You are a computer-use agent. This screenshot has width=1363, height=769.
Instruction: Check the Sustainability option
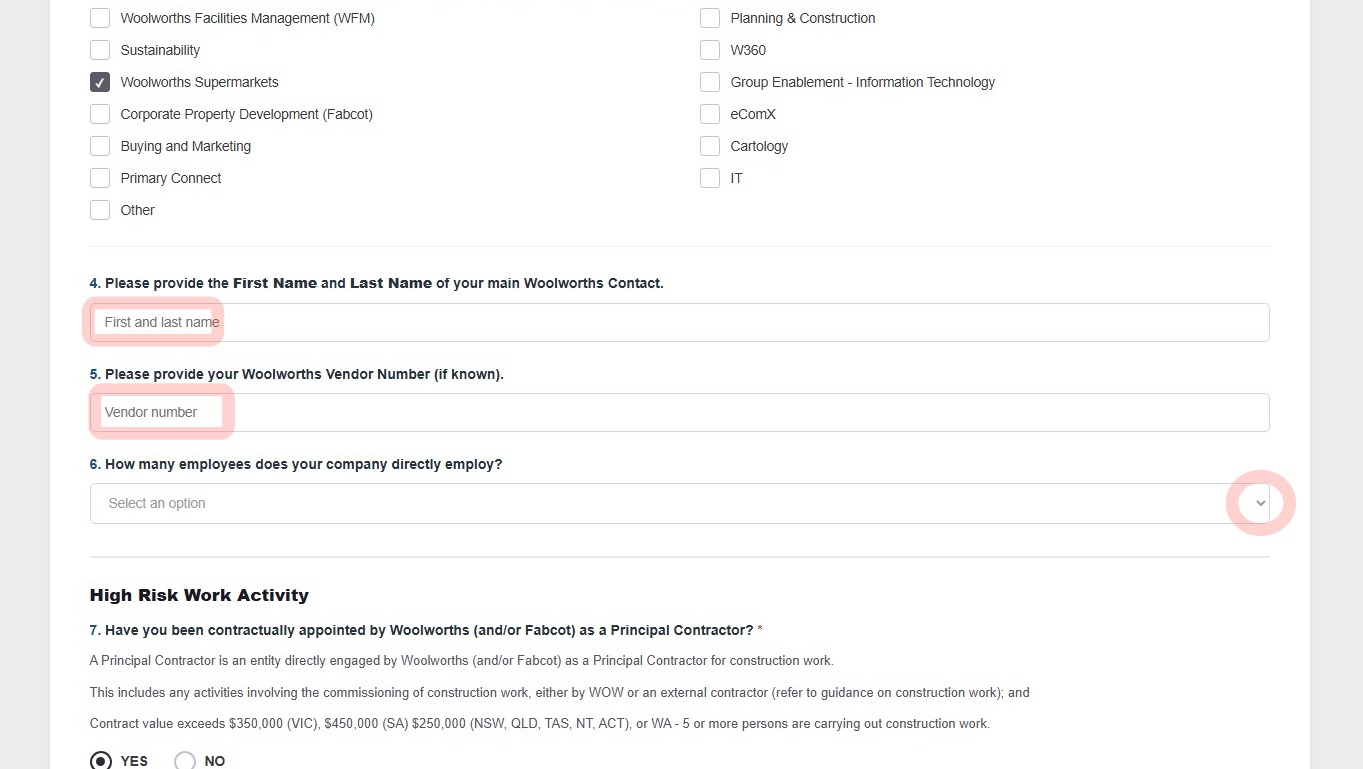point(100,50)
